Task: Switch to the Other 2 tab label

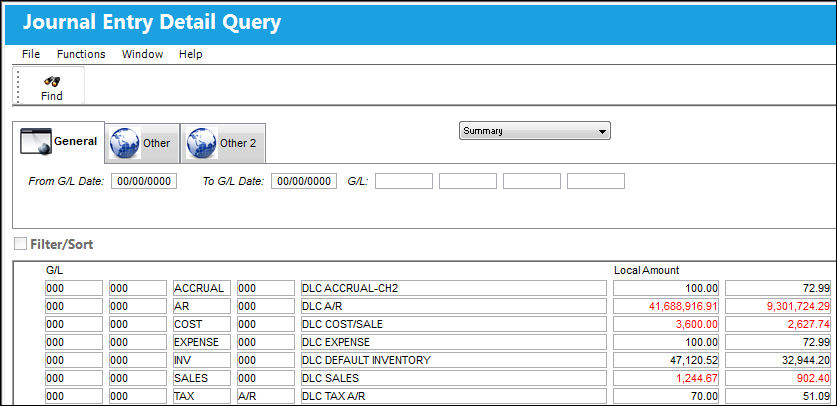Action: pos(238,143)
